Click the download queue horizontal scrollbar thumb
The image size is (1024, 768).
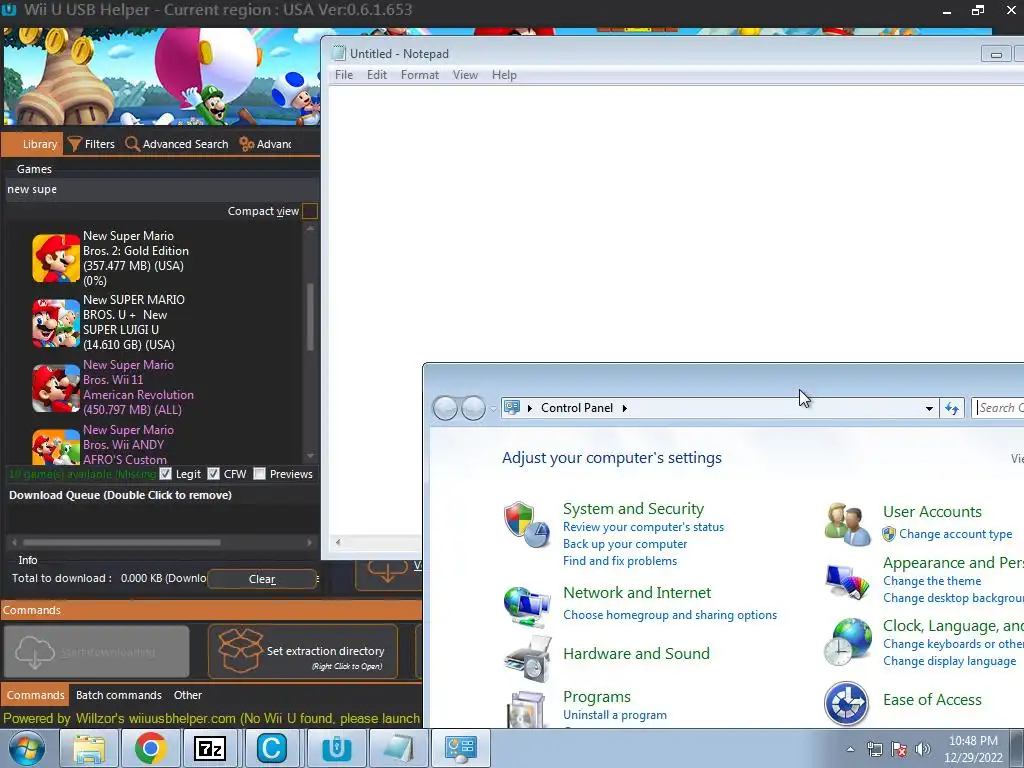coord(122,542)
